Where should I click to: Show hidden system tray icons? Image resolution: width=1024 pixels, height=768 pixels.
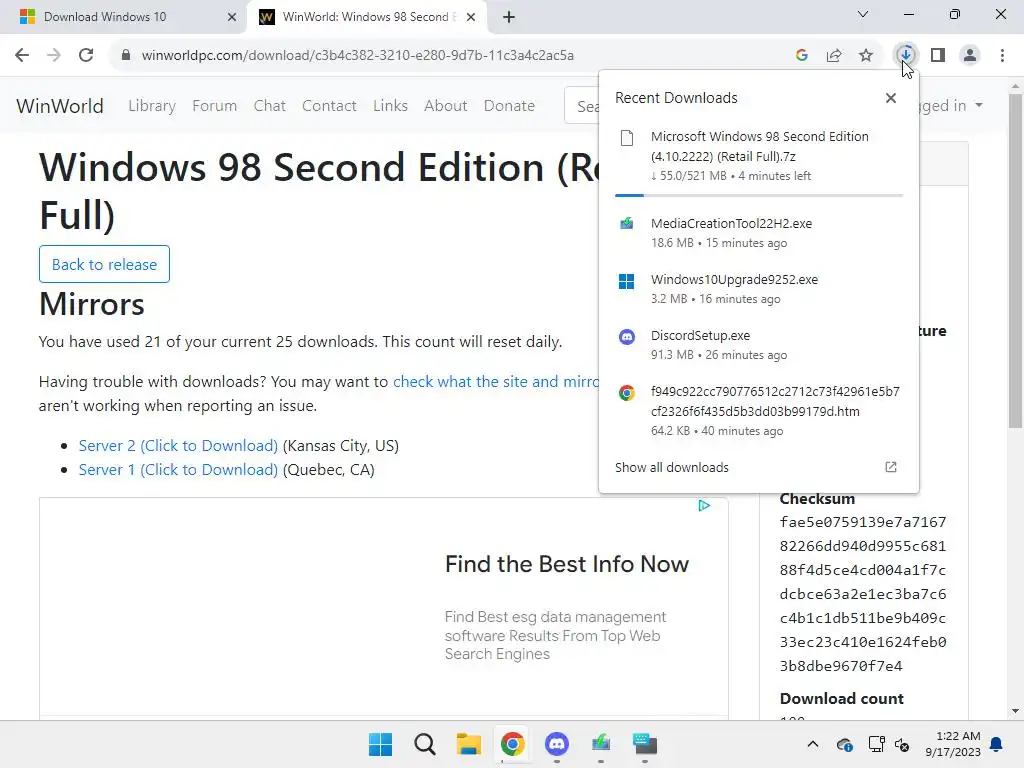coord(812,744)
